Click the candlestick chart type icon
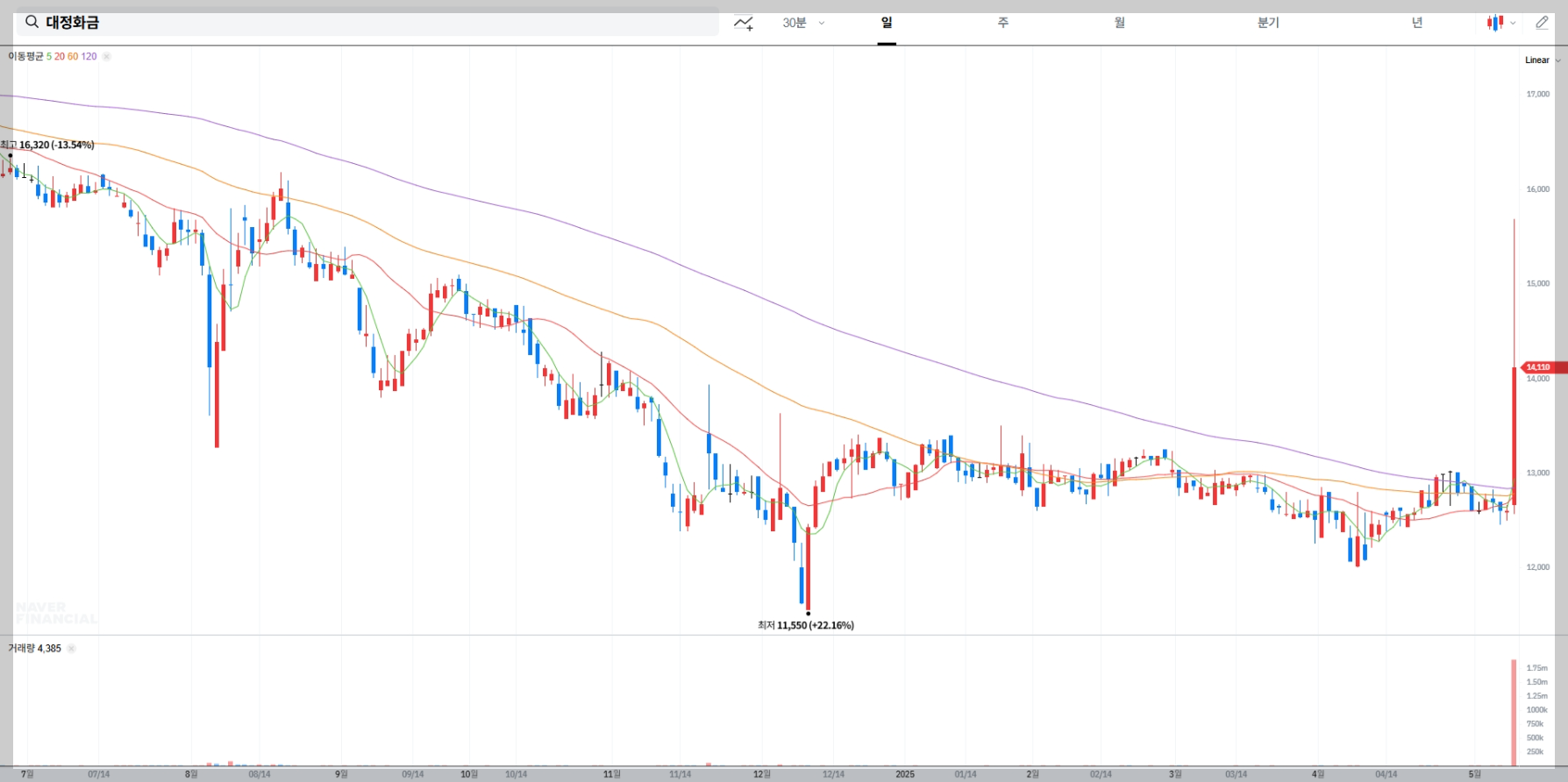1568x782 pixels. coord(1495,23)
